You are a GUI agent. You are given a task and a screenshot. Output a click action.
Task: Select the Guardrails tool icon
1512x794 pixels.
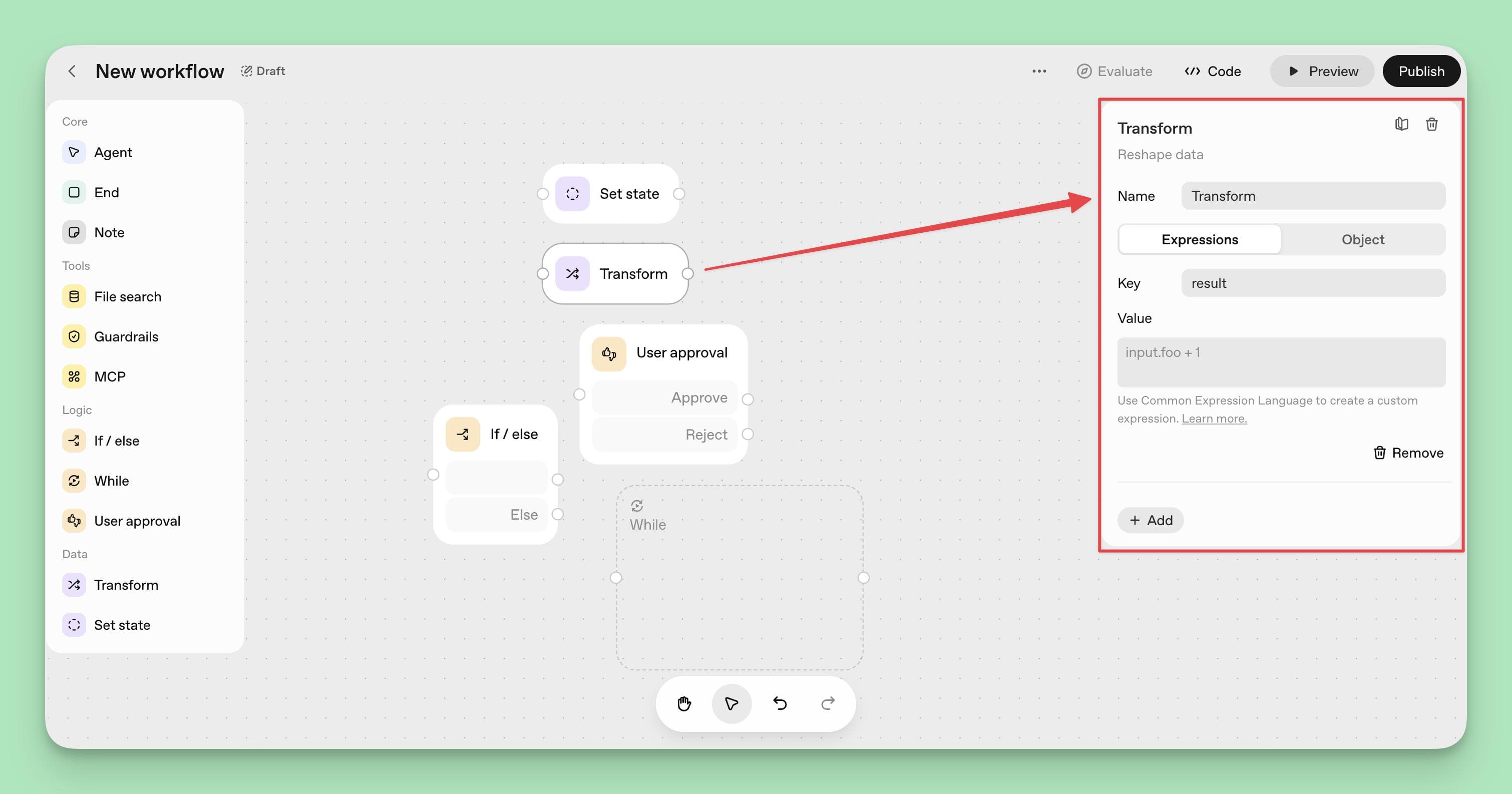tap(74, 336)
